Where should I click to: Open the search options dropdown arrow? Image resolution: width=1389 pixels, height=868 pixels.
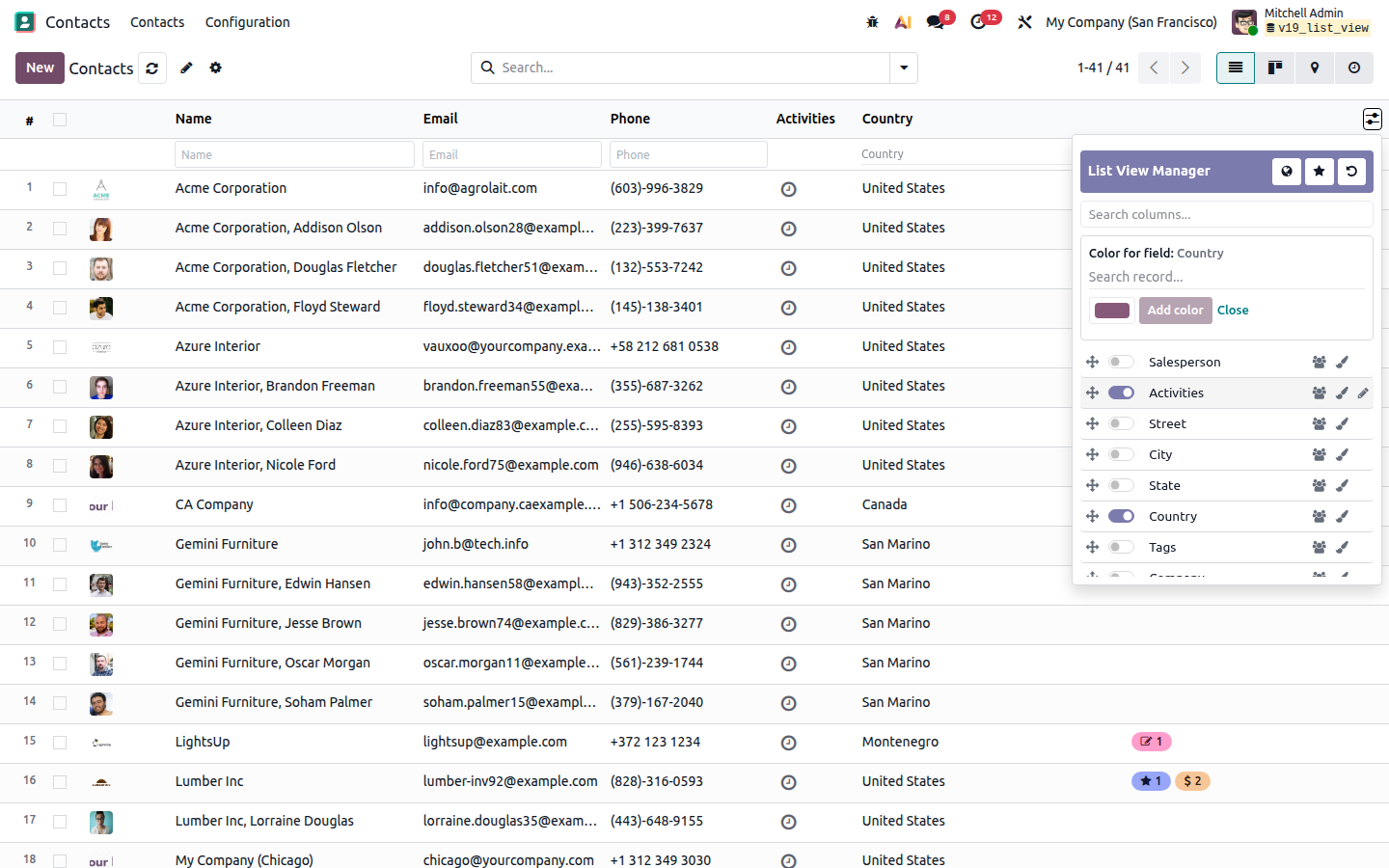pyautogui.click(x=904, y=68)
